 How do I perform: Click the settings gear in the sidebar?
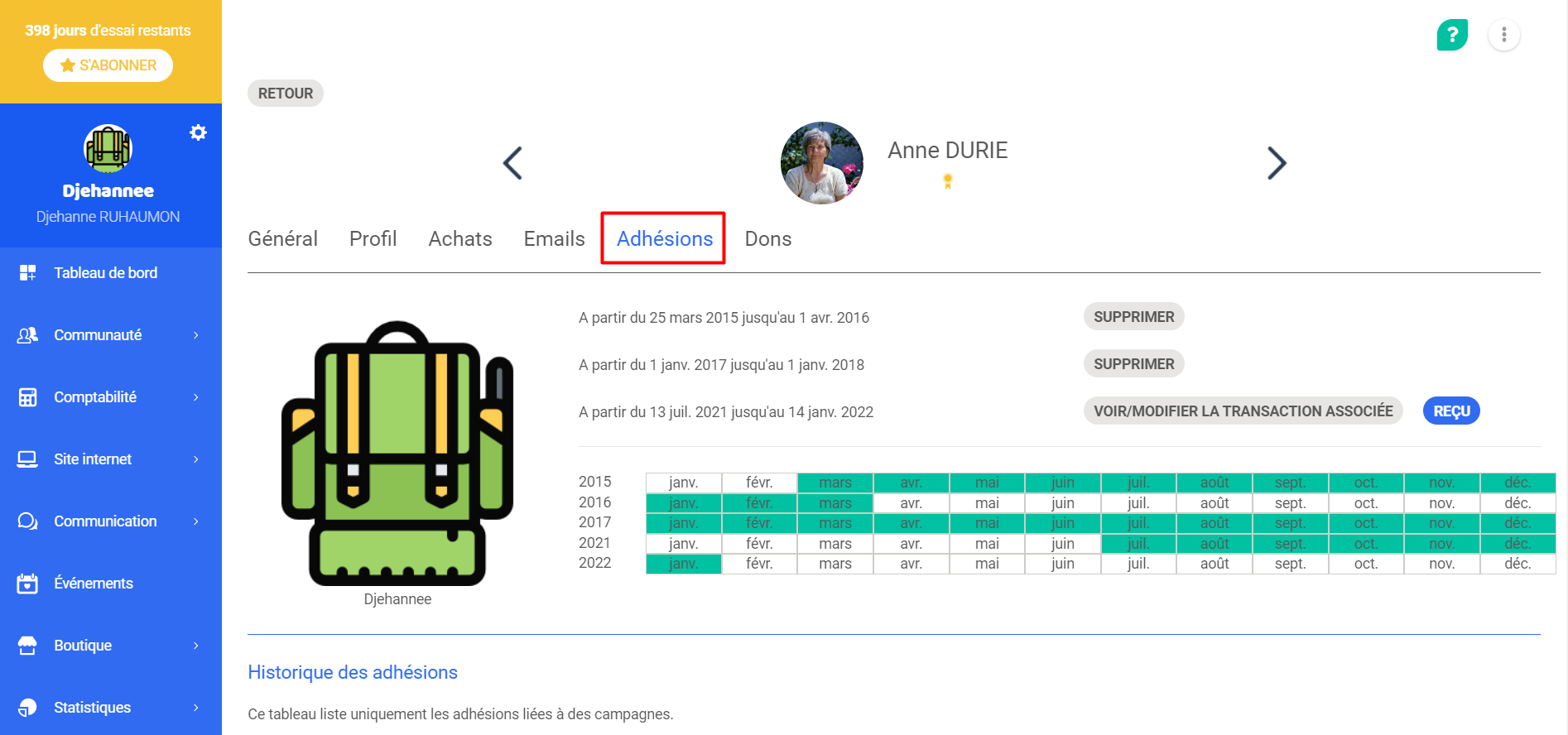(198, 132)
